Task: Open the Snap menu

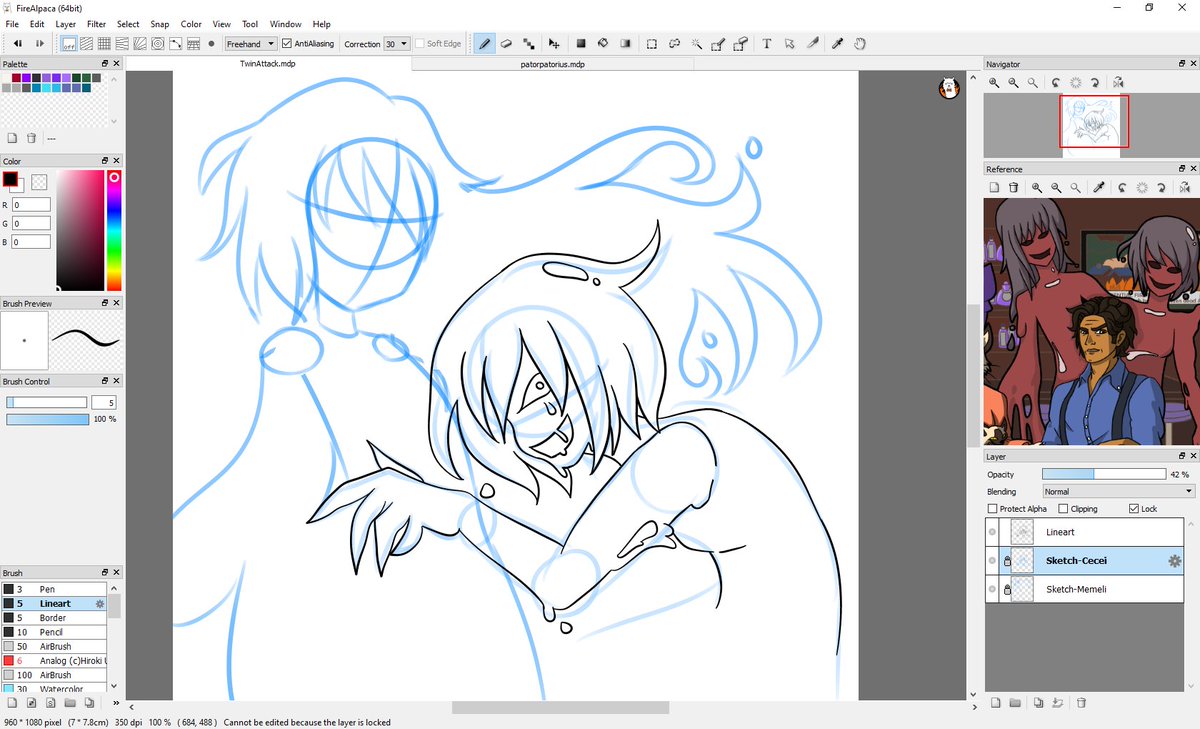Action: (x=160, y=24)
